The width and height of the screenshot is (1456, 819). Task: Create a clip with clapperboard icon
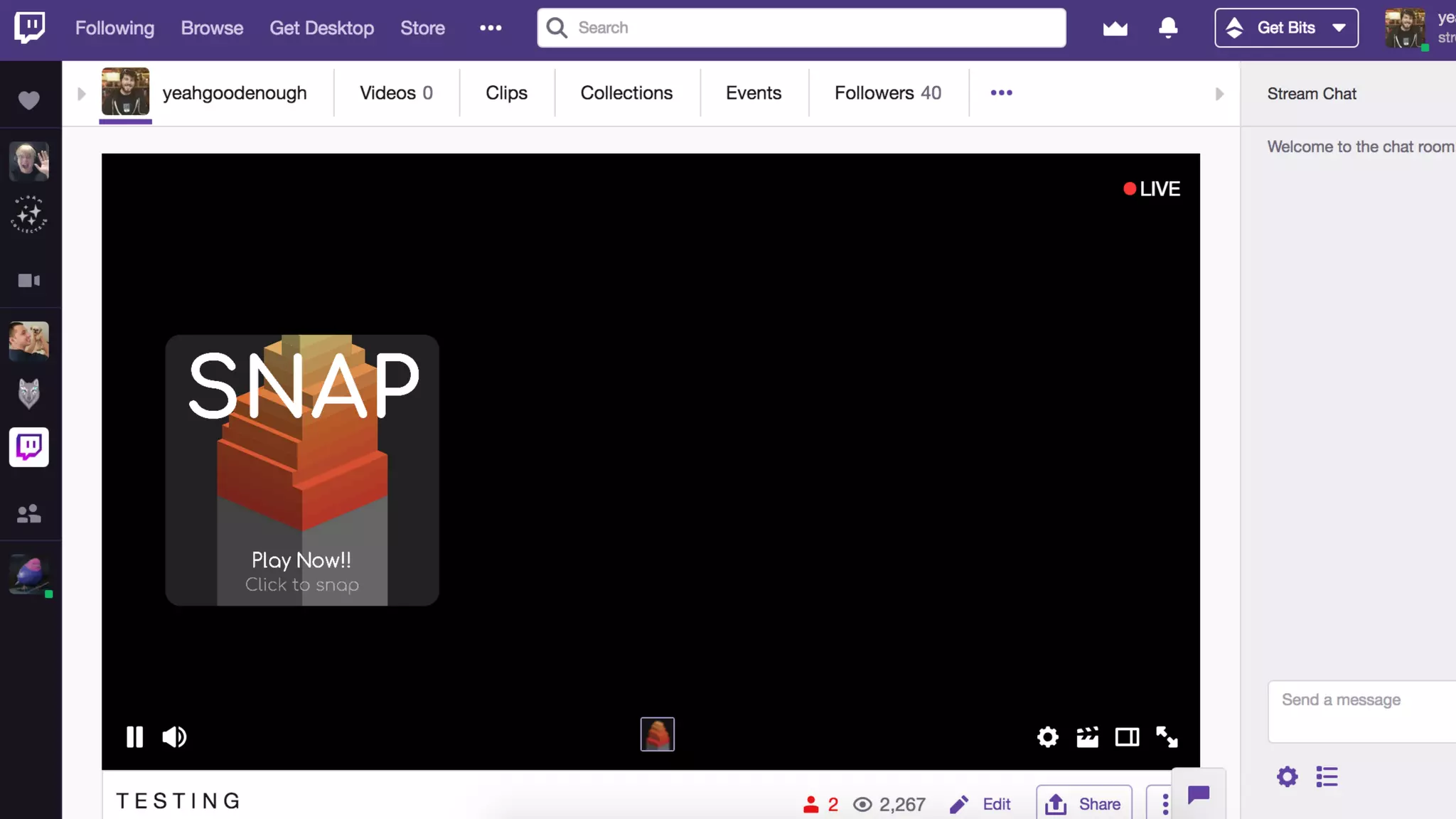[x=1087, y=737]
